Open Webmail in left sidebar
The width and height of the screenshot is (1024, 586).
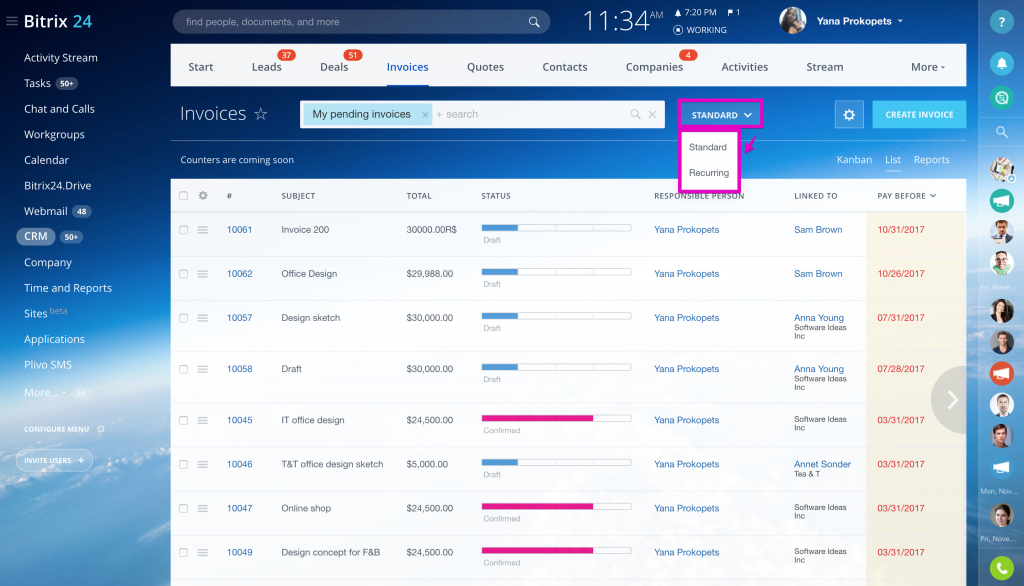46,212
